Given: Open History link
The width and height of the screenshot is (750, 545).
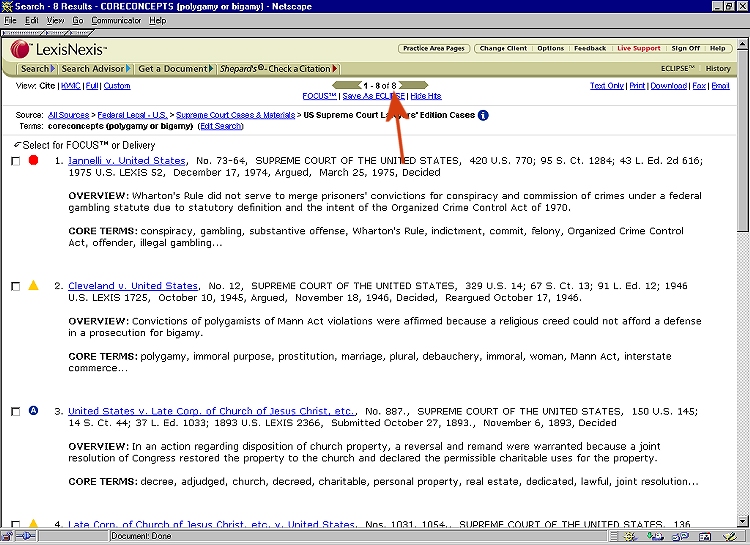Looking at the screenshot, I should click(718, 69).
